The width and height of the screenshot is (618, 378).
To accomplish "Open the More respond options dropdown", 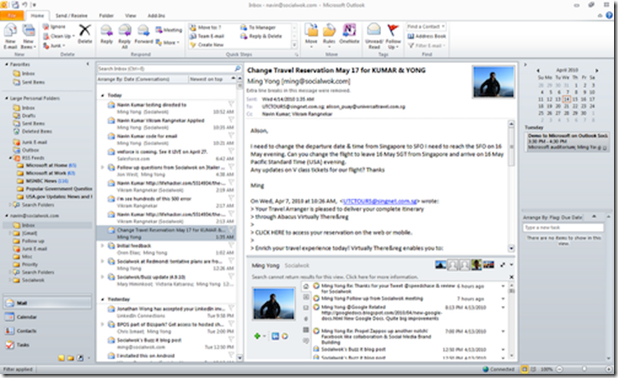I will pos(168,42).
